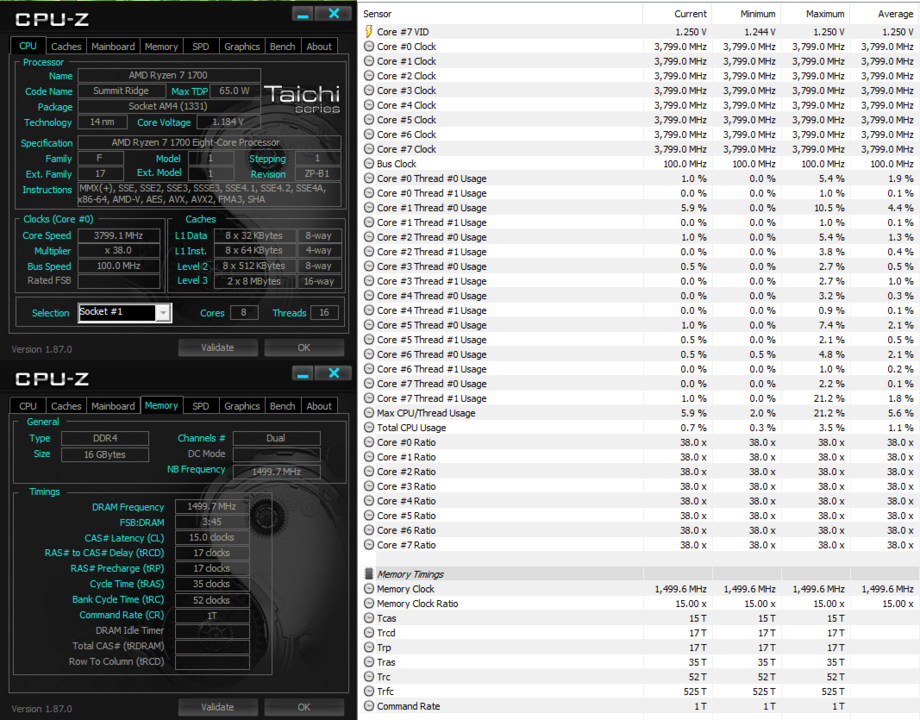Click the icon beside Core #0 Thread #0 Usage

(369, 178)
